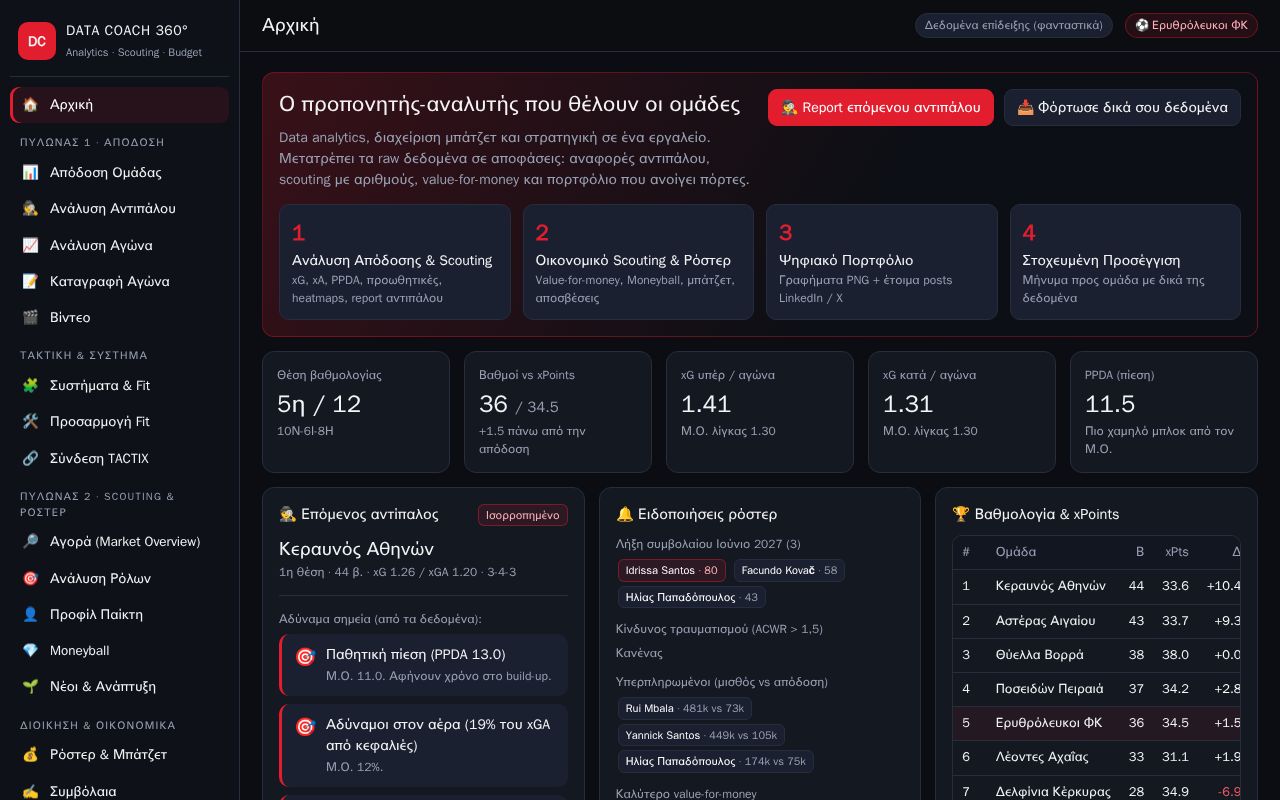Open the Συμβόλαια menu item
Screen dimensions: 1280x800
tap(119, 788)
